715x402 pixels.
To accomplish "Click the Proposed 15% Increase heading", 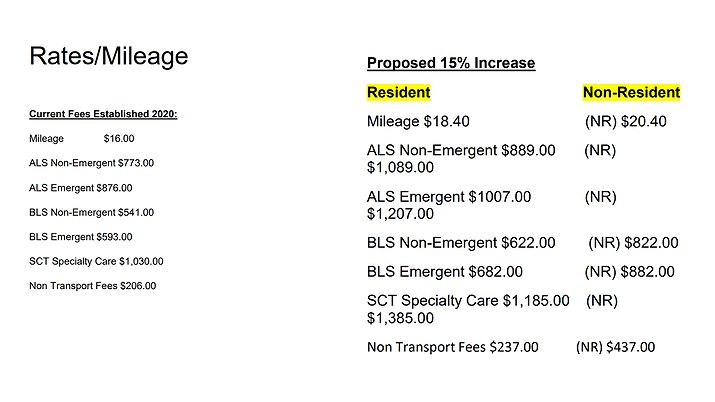I will point(451,64).
